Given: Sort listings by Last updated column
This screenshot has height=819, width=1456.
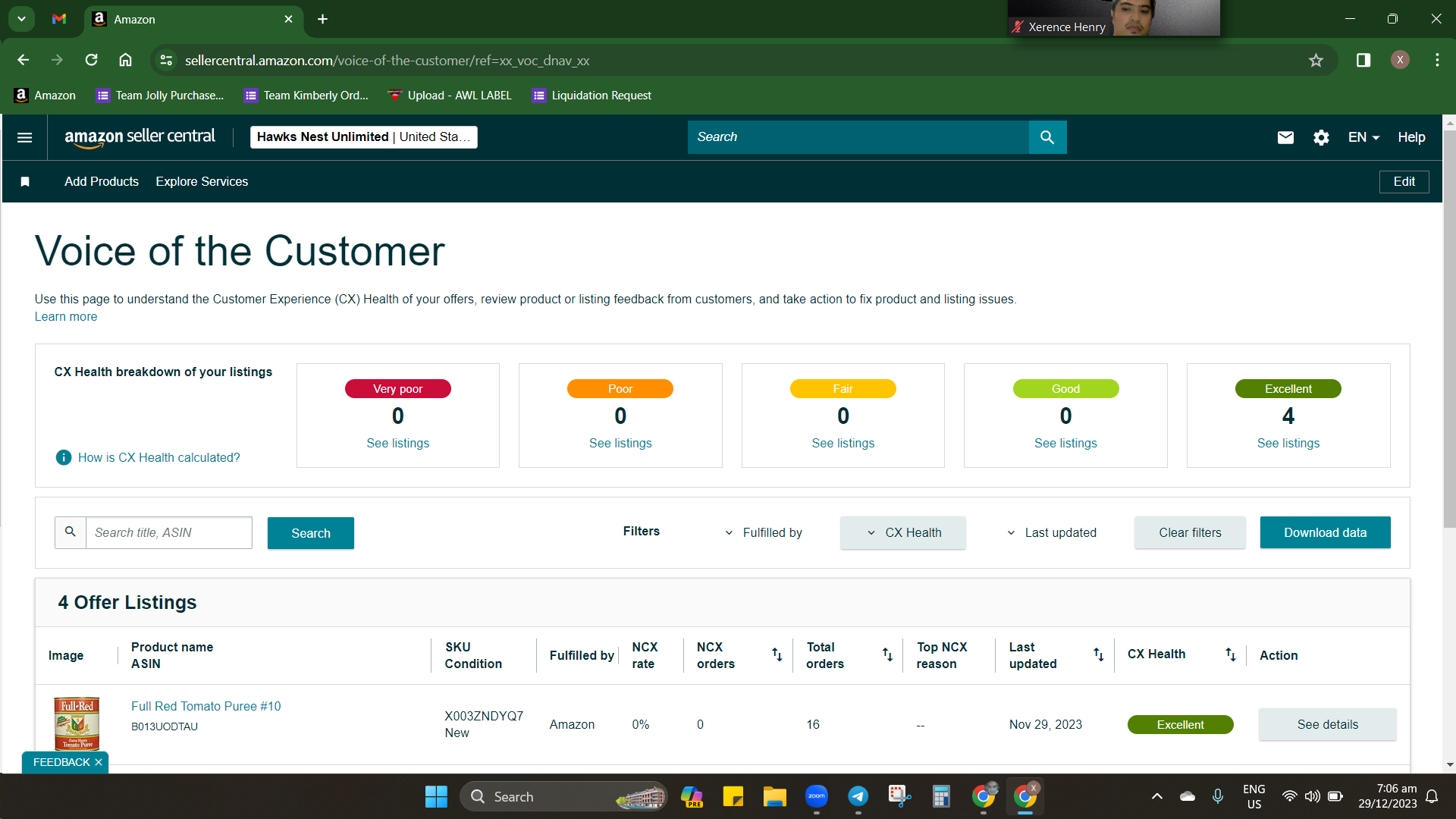Looking at the screenshot, I should tap(1098, 654).
